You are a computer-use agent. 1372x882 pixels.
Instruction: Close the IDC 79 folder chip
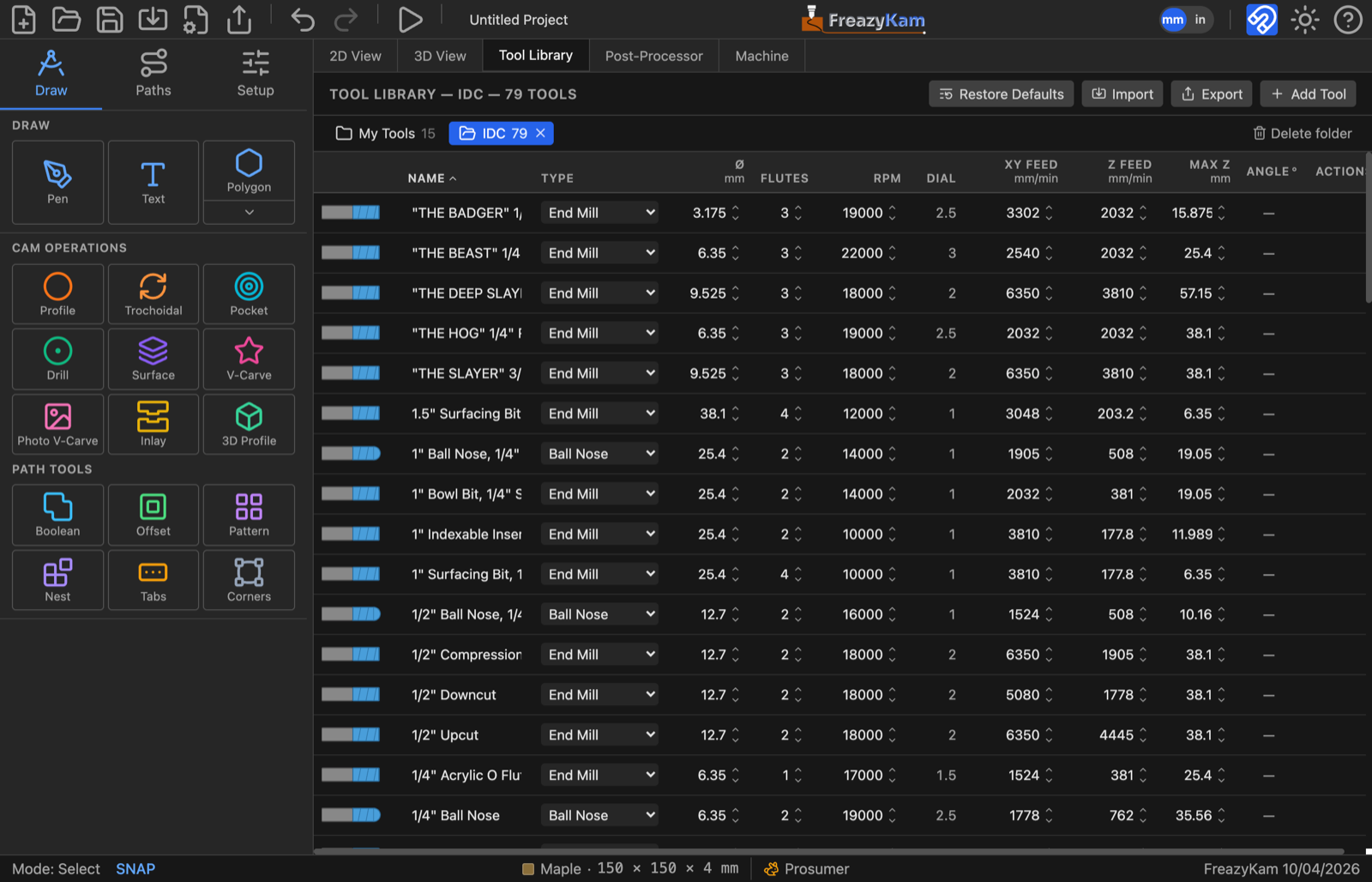540,133
